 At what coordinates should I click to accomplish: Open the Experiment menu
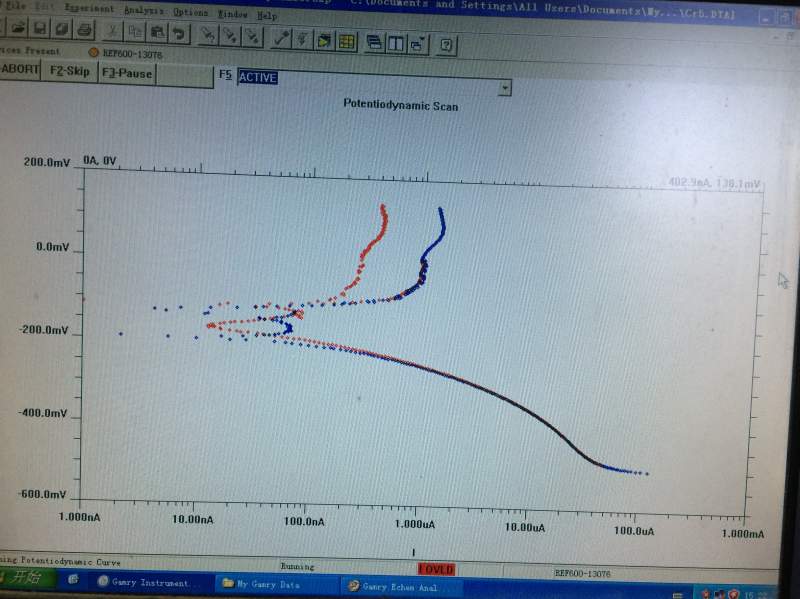coord(90,8)
